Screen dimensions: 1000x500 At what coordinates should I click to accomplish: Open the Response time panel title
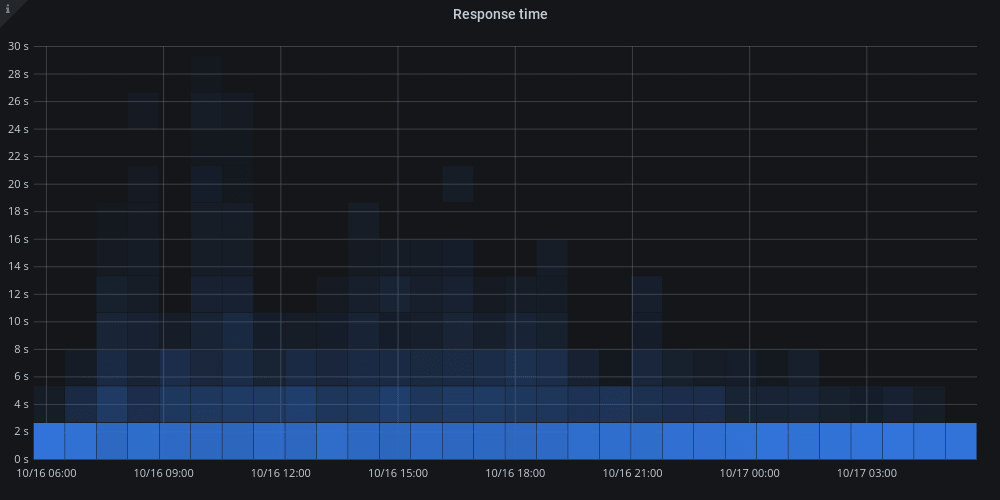tap(500, 14)
